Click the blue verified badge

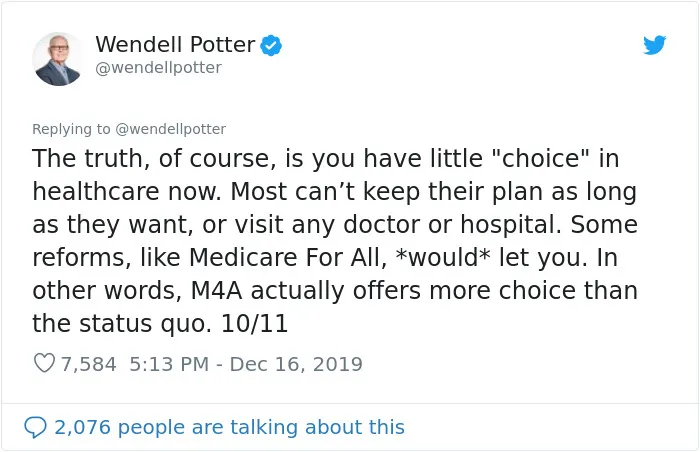tap(271, 45)
